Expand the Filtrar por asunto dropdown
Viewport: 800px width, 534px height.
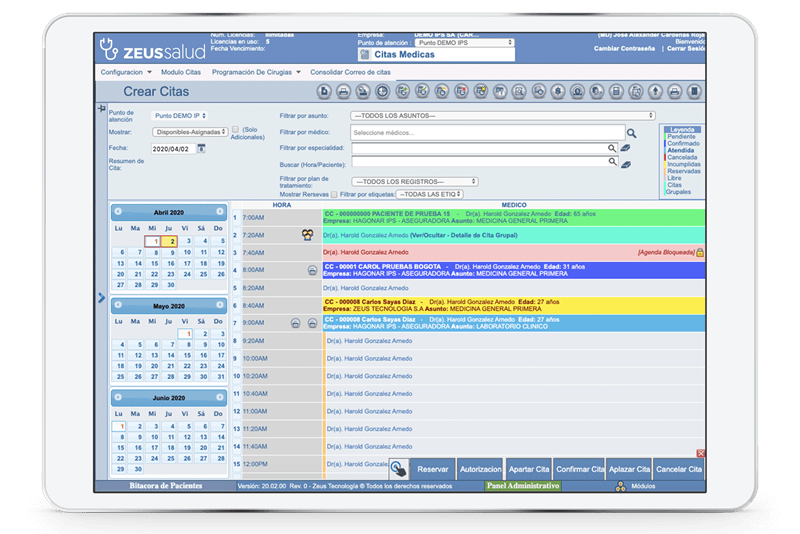click(503, 115)
